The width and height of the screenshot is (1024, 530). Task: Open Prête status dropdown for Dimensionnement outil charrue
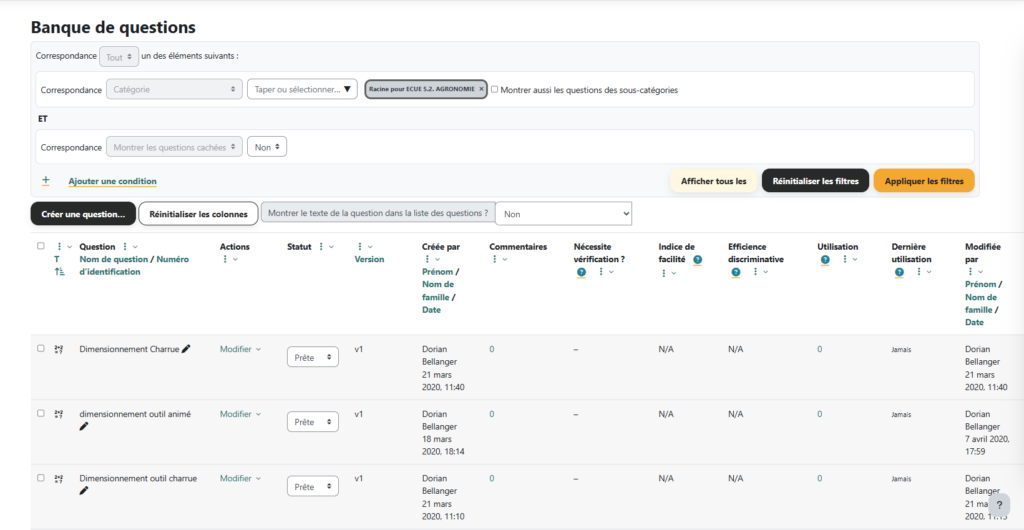[x=313, y=486]
